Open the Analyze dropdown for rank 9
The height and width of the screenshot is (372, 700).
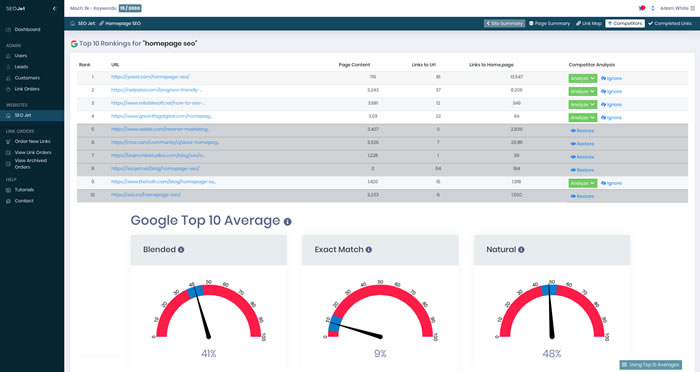583,183
